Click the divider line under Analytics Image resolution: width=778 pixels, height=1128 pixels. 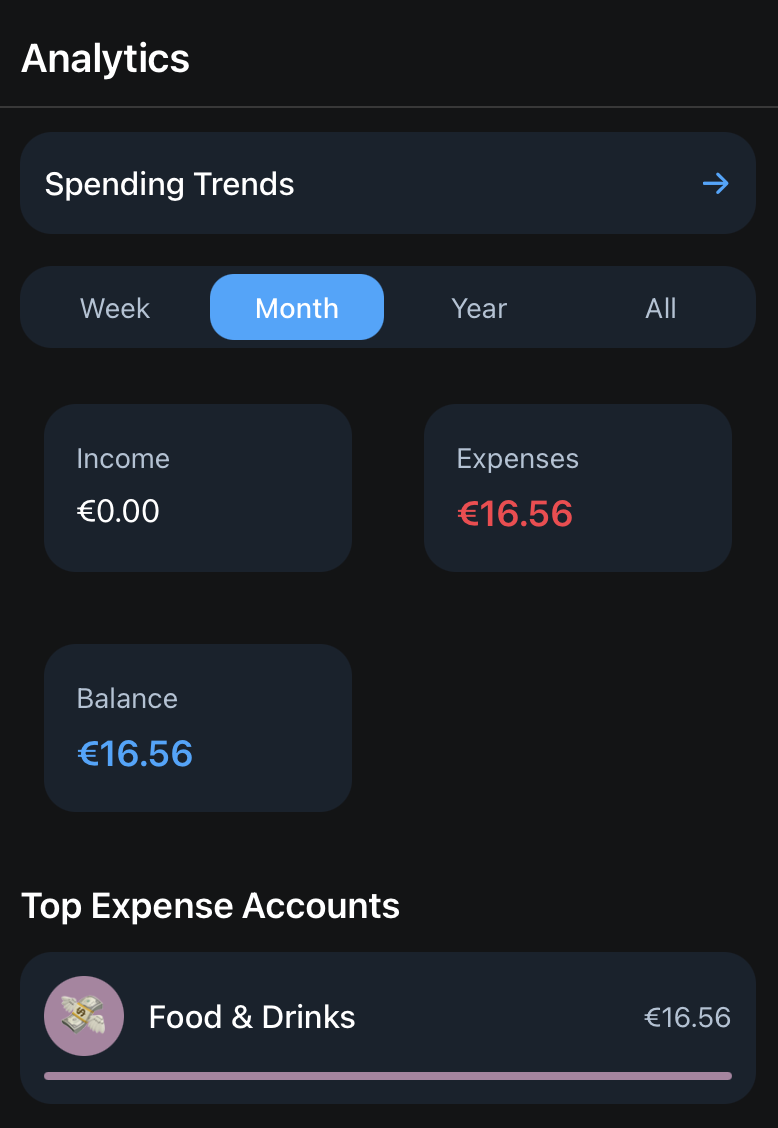[x=389, y=106]
